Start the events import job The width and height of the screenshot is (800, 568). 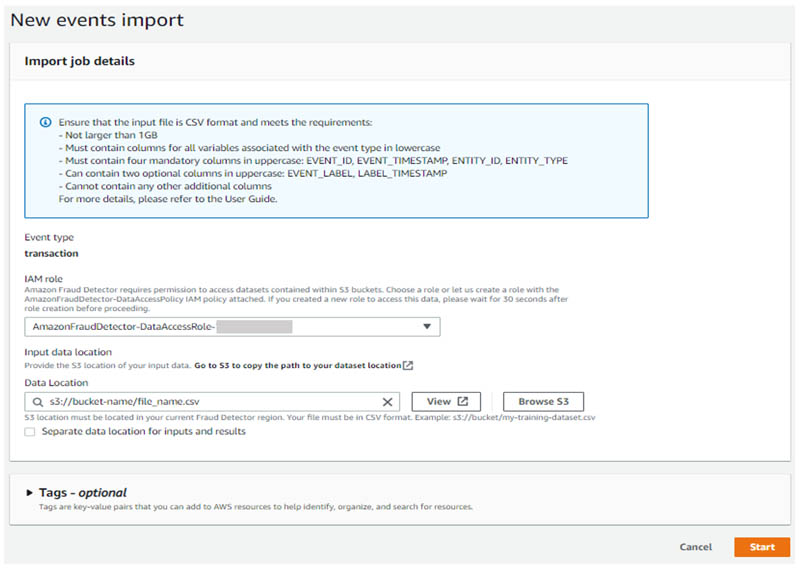pos(762,547)
